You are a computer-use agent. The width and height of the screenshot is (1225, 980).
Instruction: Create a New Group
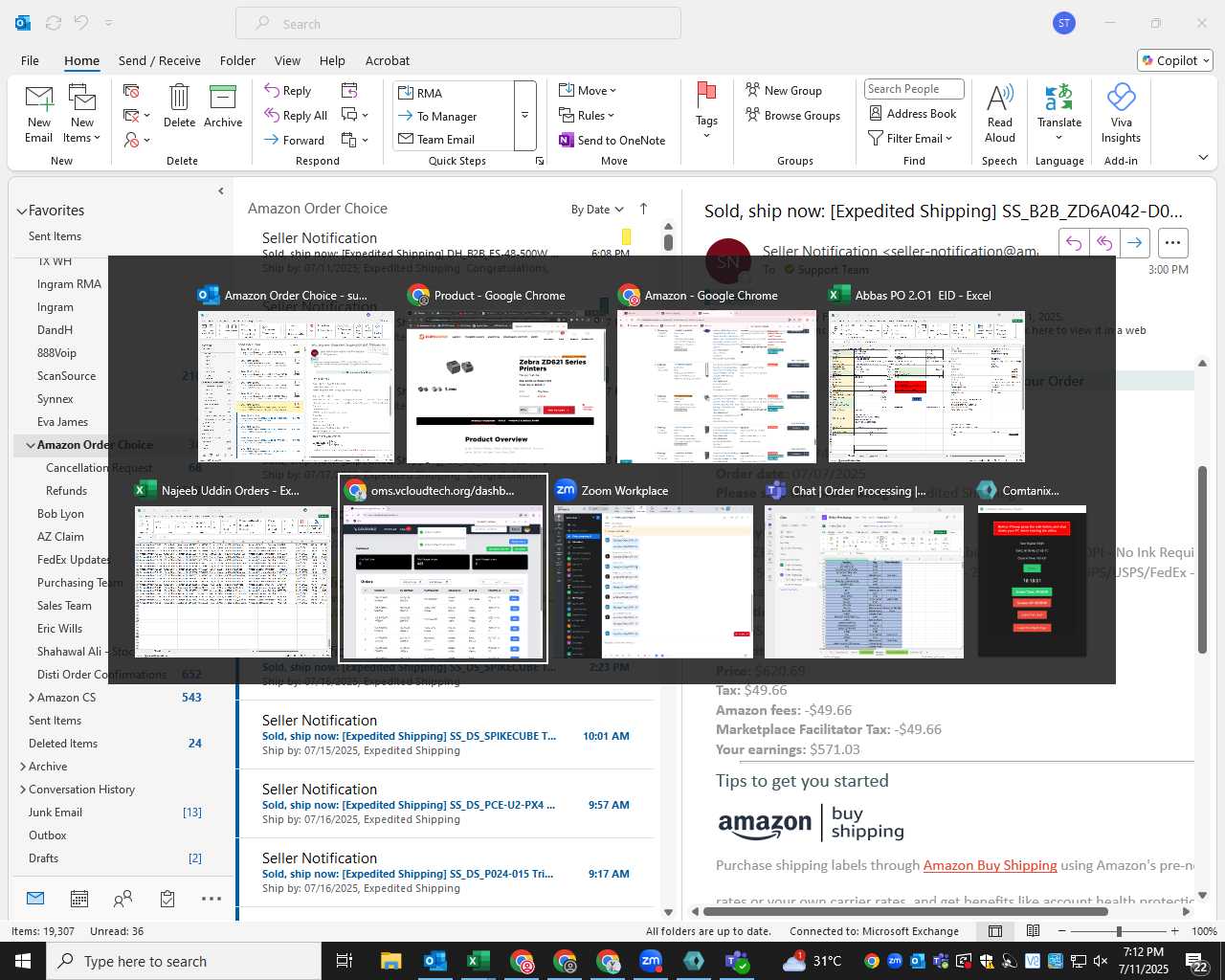(784, 90)
